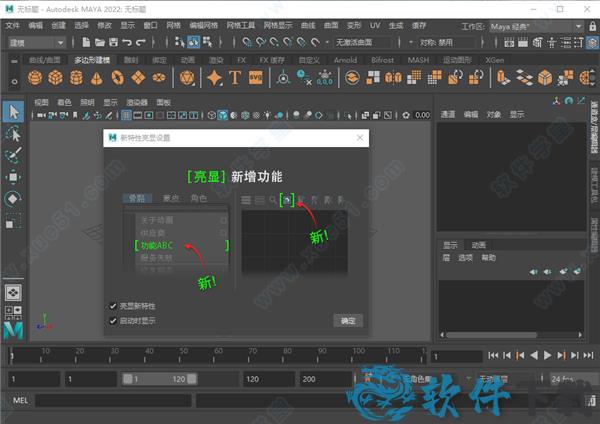This screenshot has width=600, height=424.
Task: Click the current frame input field
Action: pyautogui.click(x=457, y=356)
